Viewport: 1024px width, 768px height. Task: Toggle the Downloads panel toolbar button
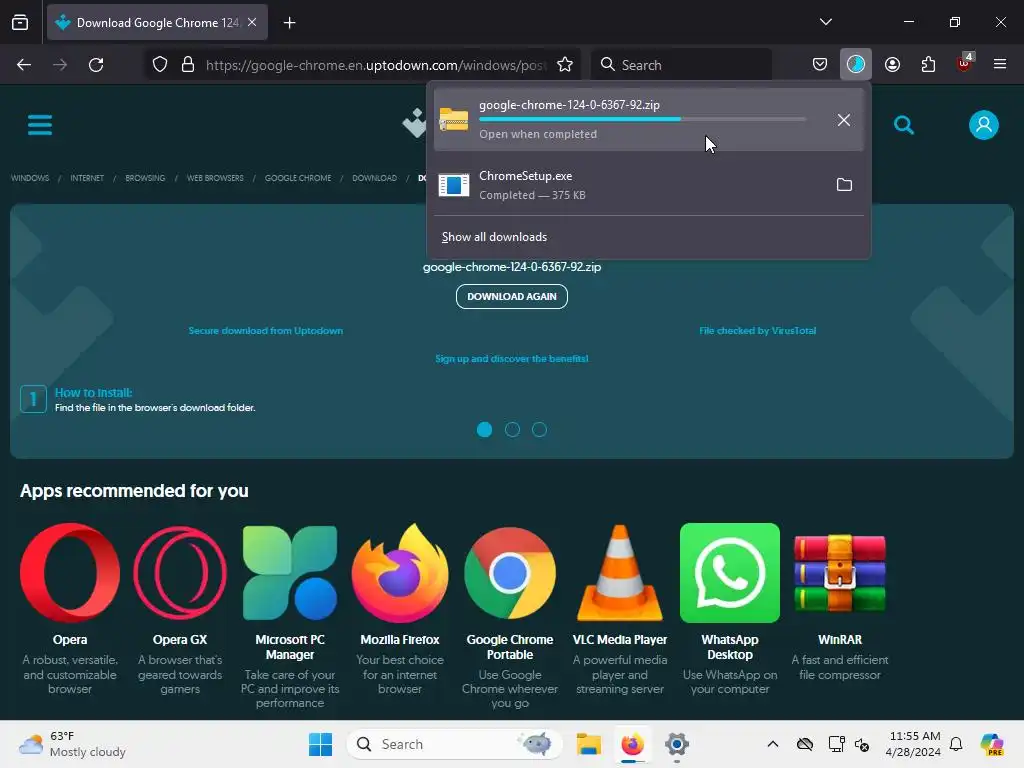(856, 65)
